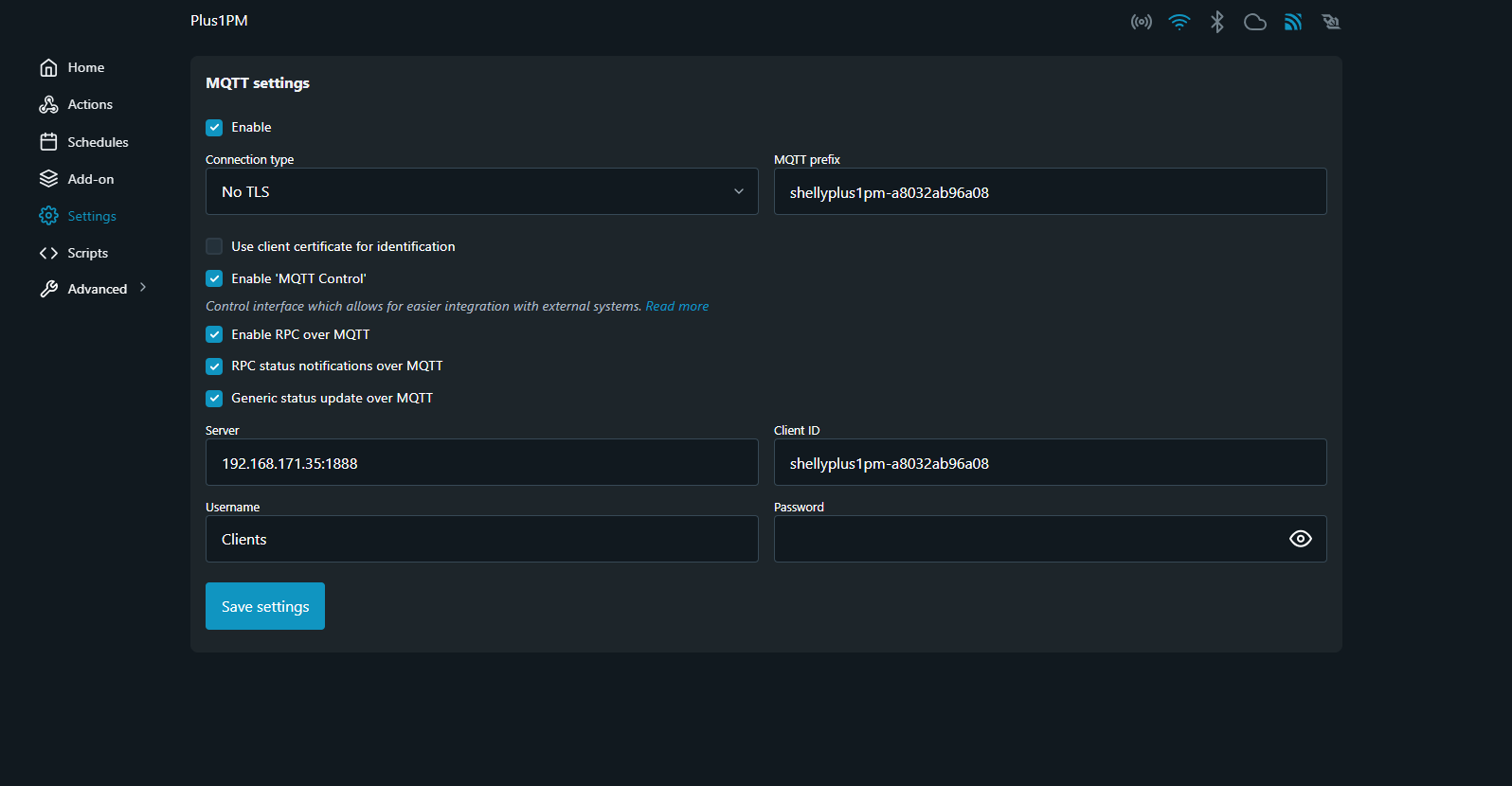Uncheck the MQTT Enable checkbox

(x=214, y=127)
